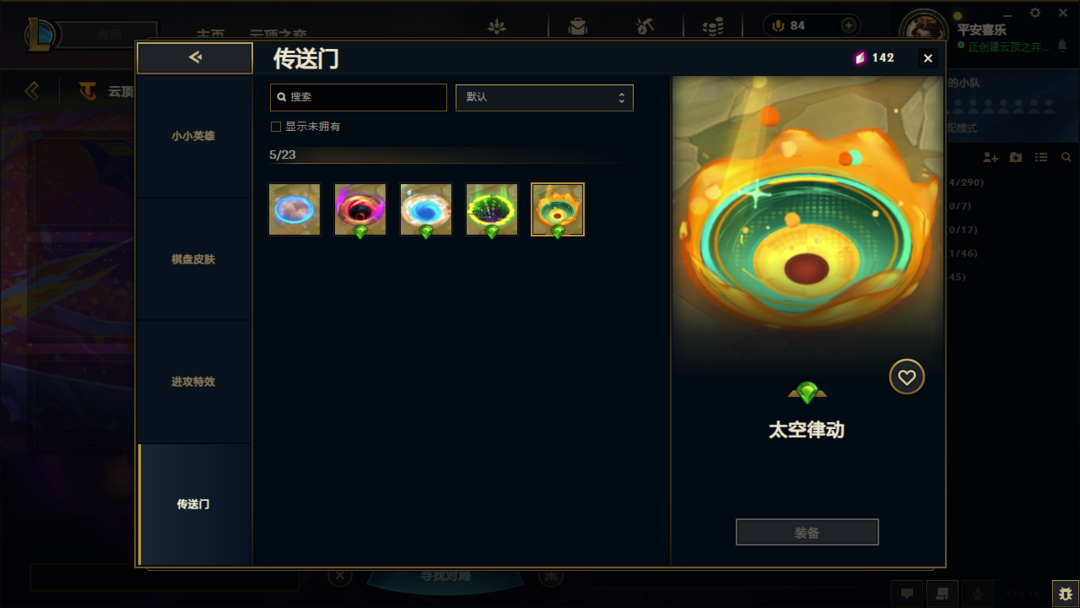Expand the 默认 sort dropdown
Screen dimensions: 1080x608
pos(544,97)
